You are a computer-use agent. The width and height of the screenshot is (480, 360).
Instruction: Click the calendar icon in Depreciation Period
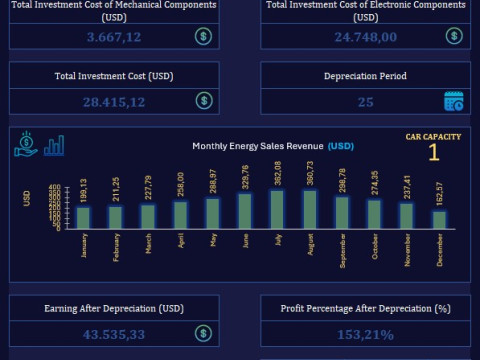(x=454, y=101)
